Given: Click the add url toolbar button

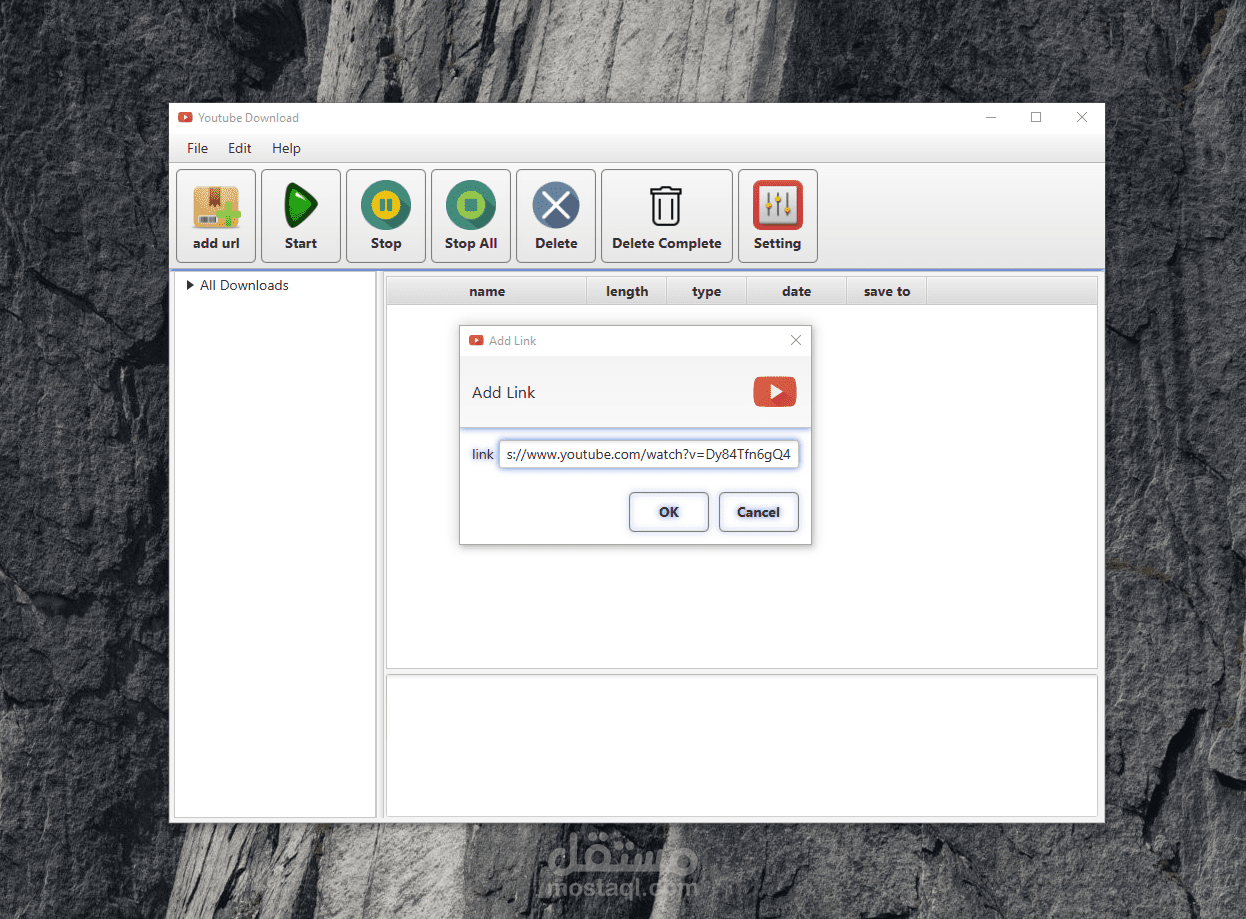Looking at the screenshot, I should tap(216, 216).
